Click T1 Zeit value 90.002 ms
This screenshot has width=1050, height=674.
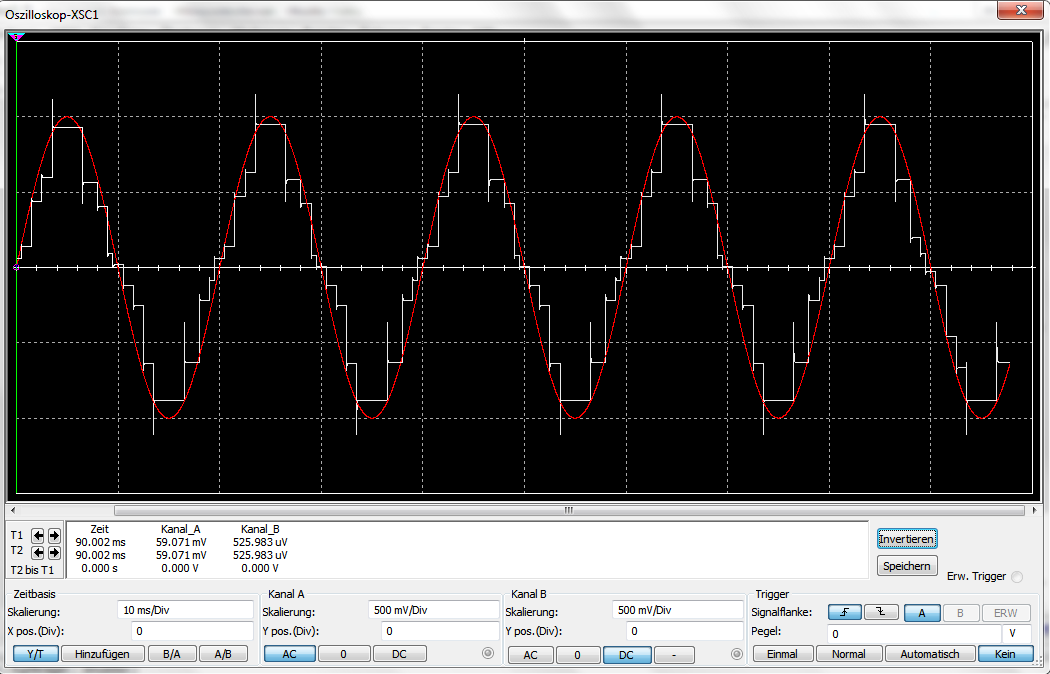click(x=100, y=542)
